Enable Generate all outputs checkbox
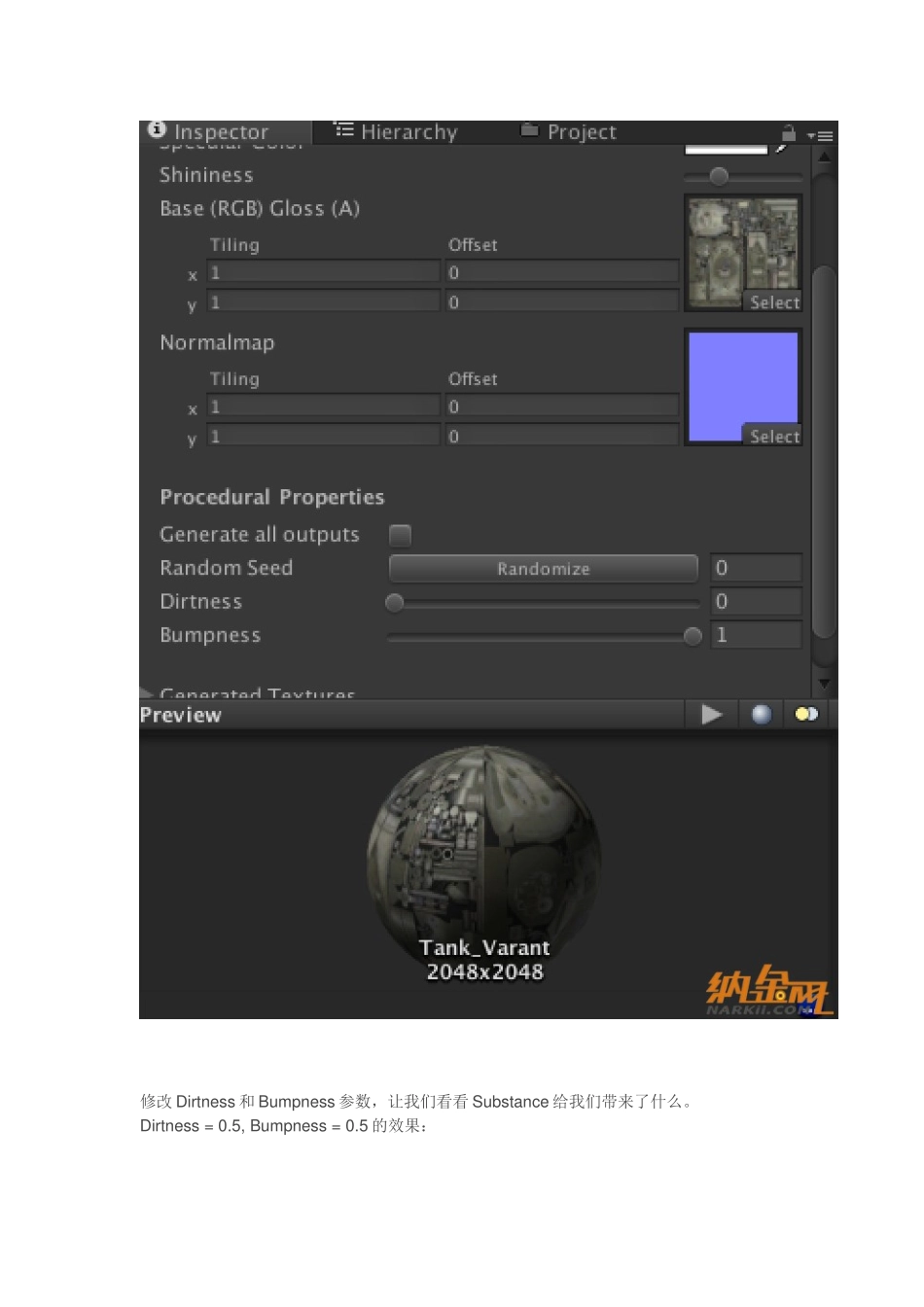924x1307 pixels. tap(400, 535)
